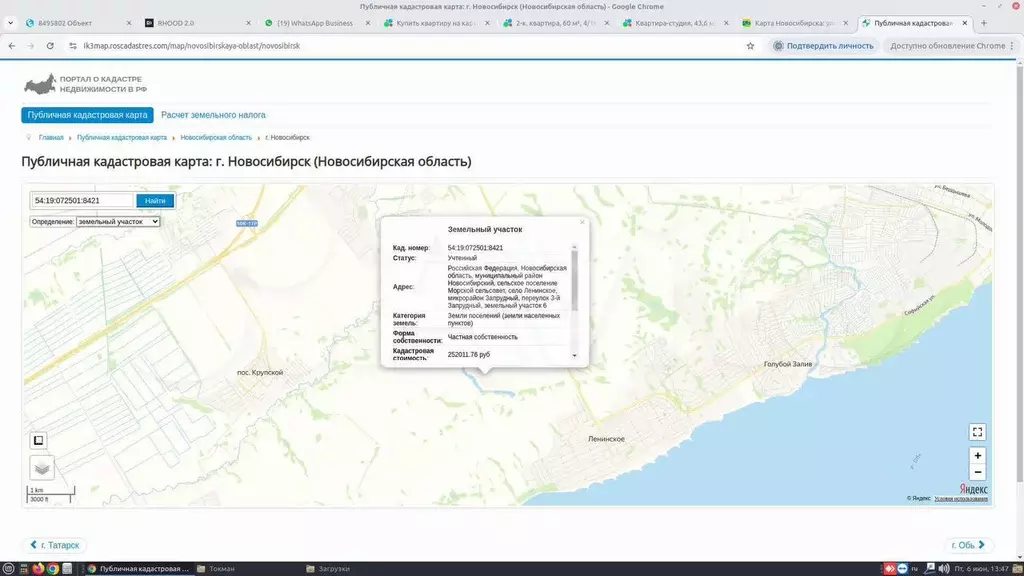1024x576 pixels.
Task: Click the 'Ленинское' map label
Action: pos(606,439)
